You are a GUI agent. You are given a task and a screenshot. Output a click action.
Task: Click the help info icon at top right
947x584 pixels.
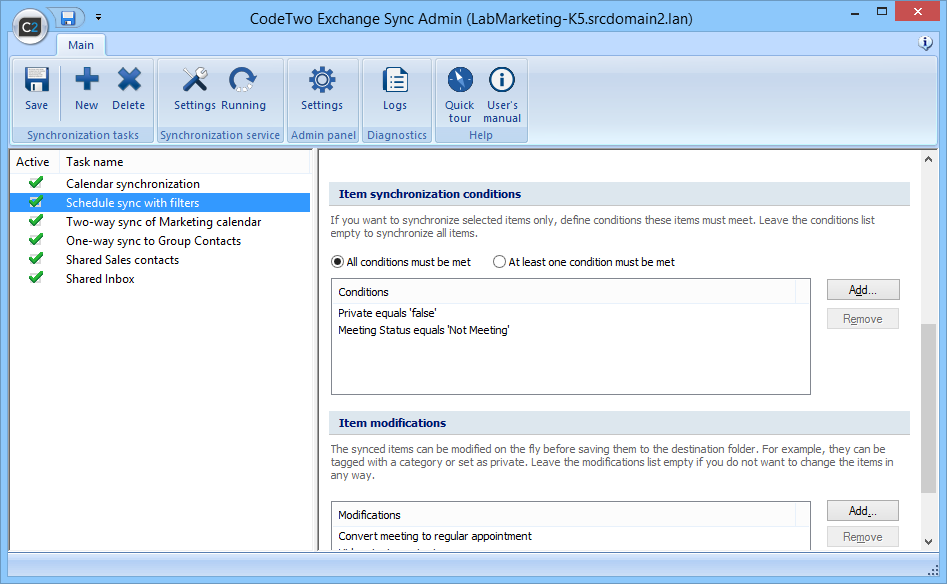(925, 43)
